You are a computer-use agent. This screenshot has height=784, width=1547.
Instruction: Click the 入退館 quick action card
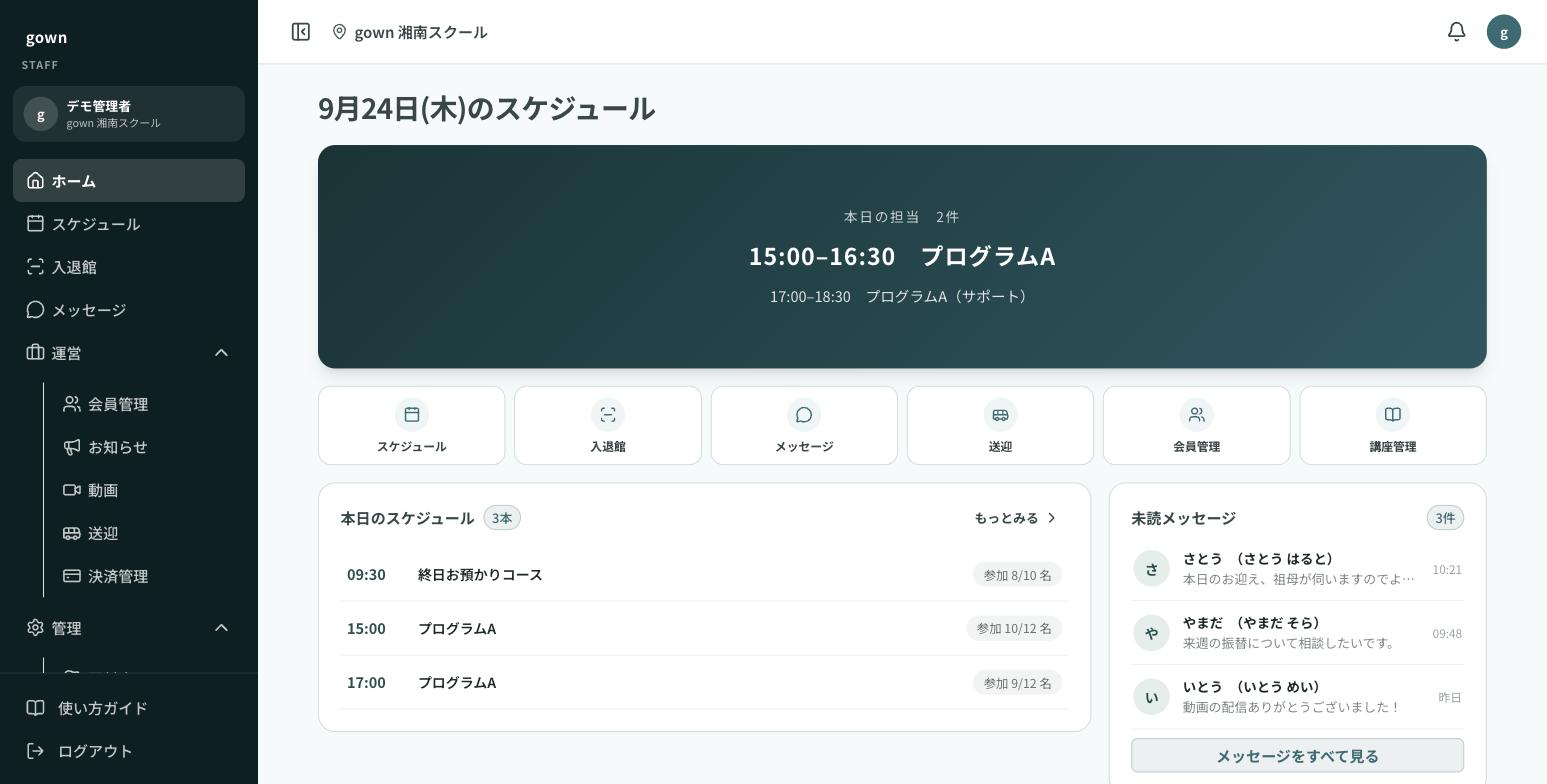pyautogui.click(x=608, y=426)
